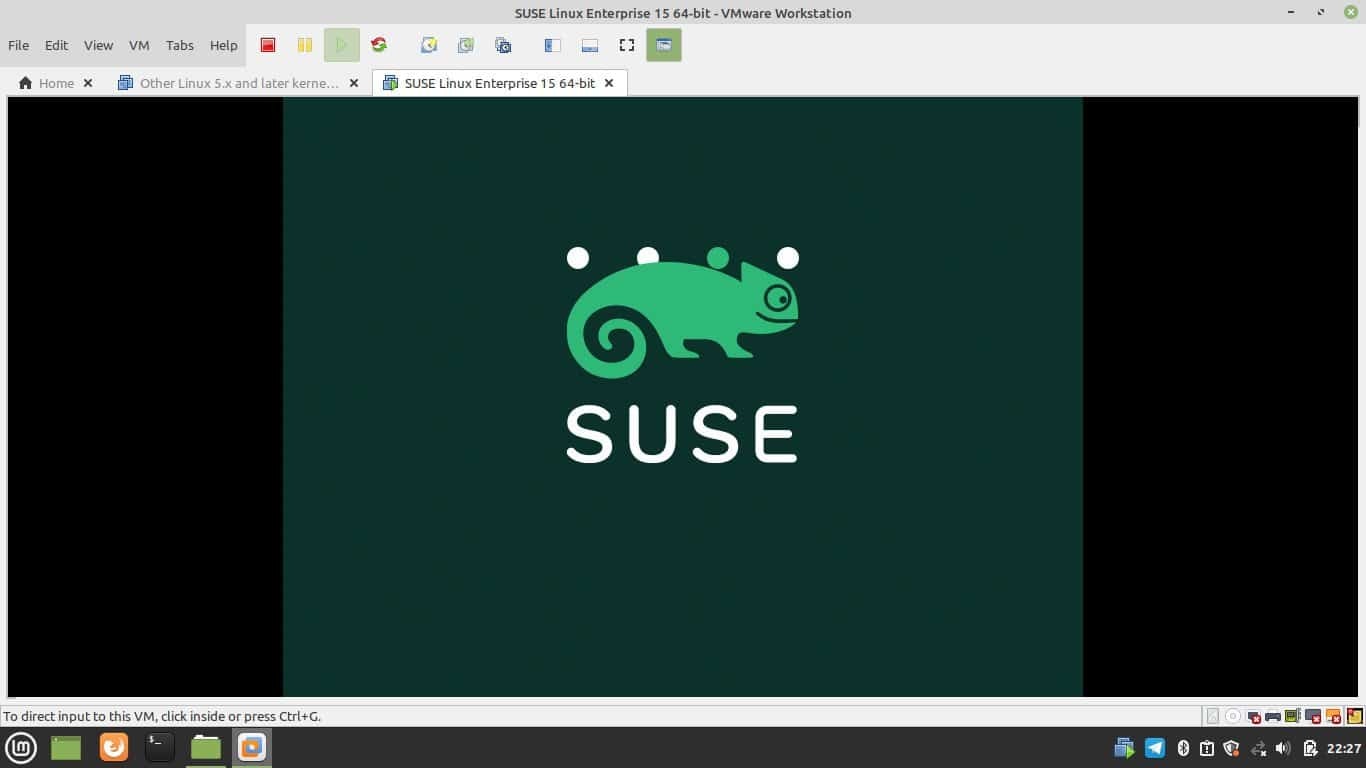1366x768 pixels.
Task: Open the network connection tray icon
Action: pos(1259,748)
